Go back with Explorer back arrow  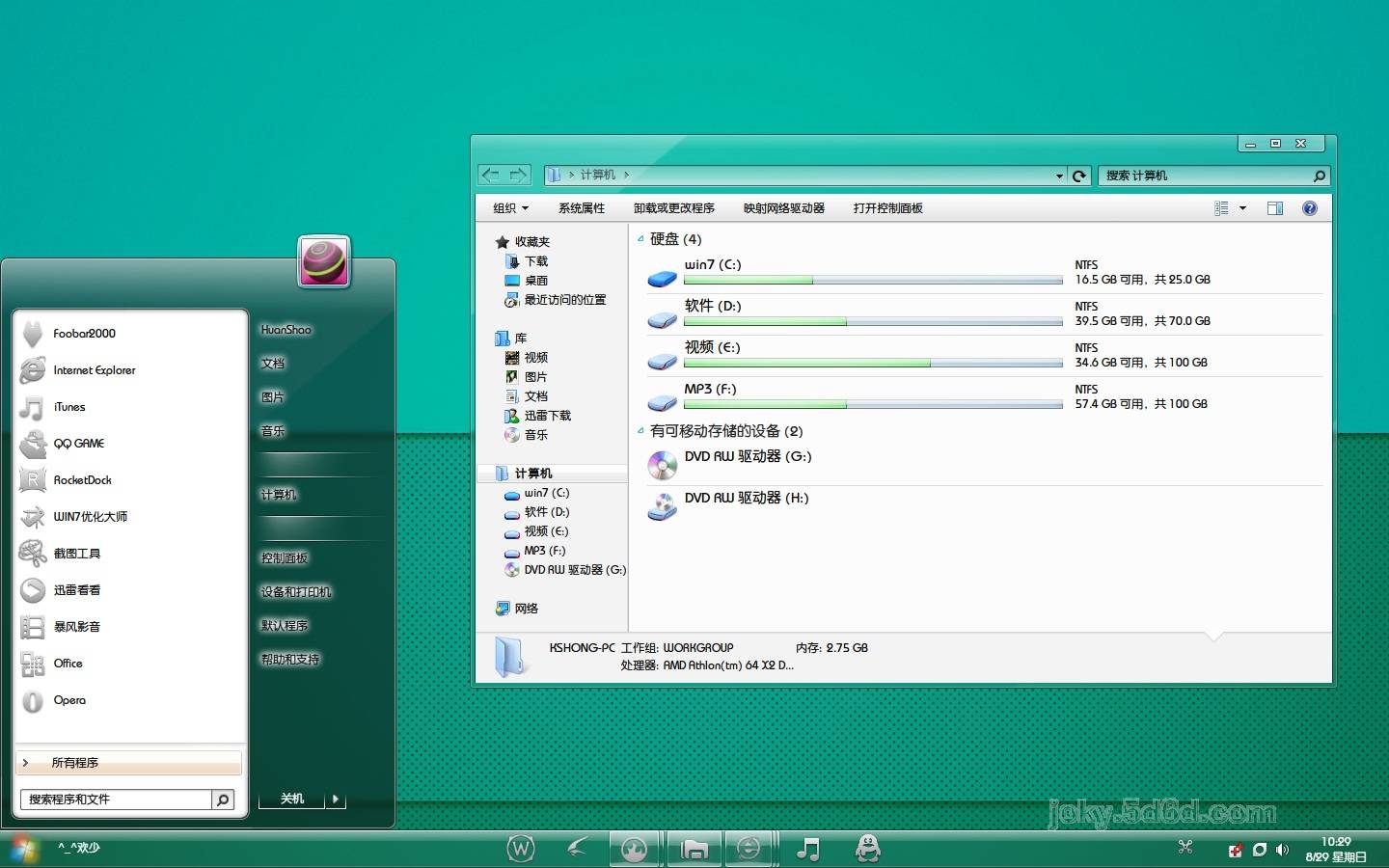coord(491,175)
